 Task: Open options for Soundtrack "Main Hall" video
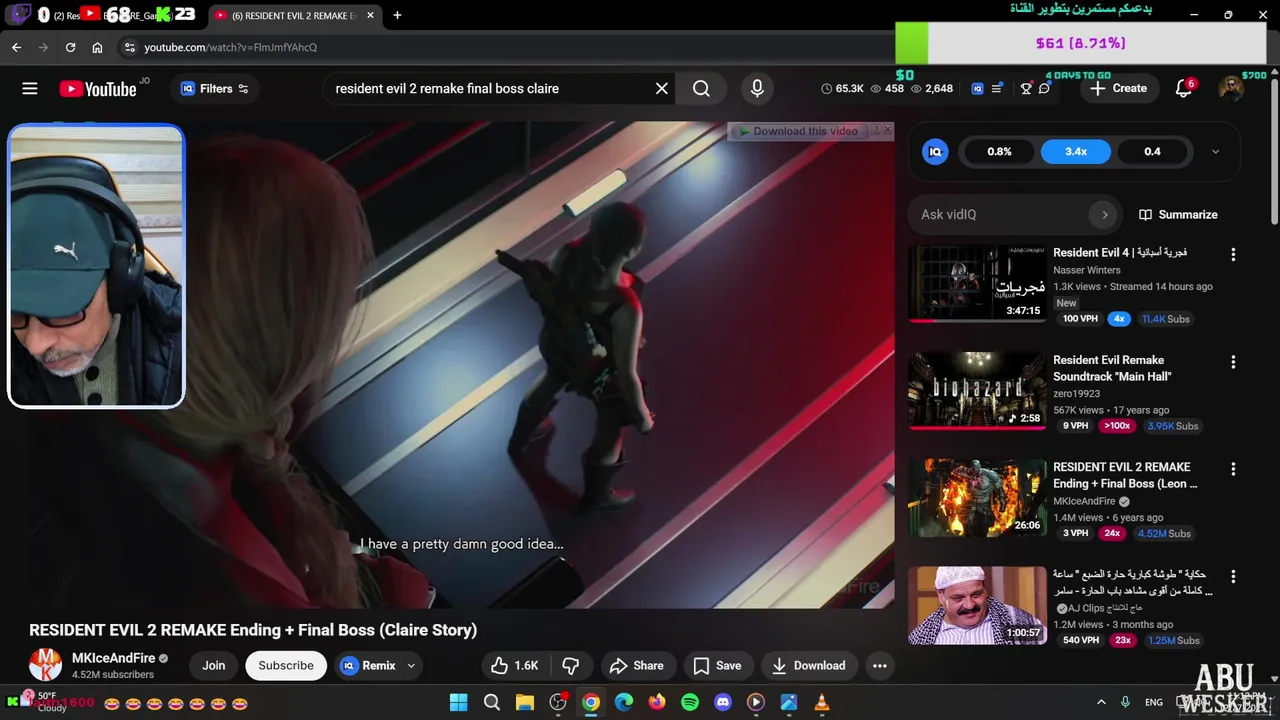[1233, 362]
